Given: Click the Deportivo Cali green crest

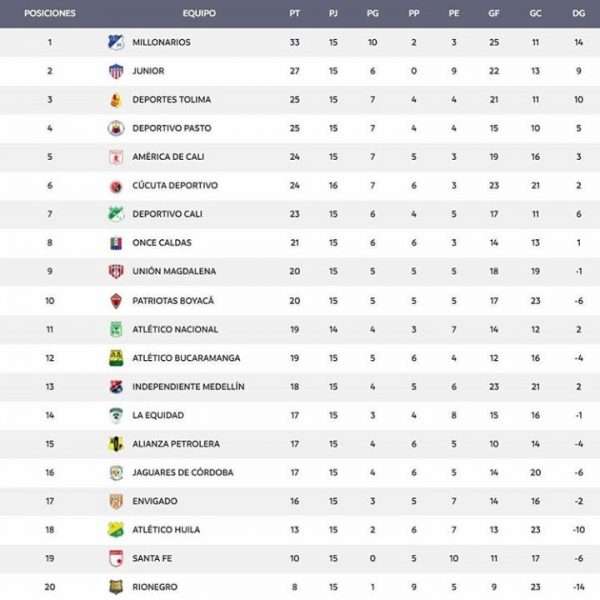Looking at the screenshot, I should (x=116, y=214).
